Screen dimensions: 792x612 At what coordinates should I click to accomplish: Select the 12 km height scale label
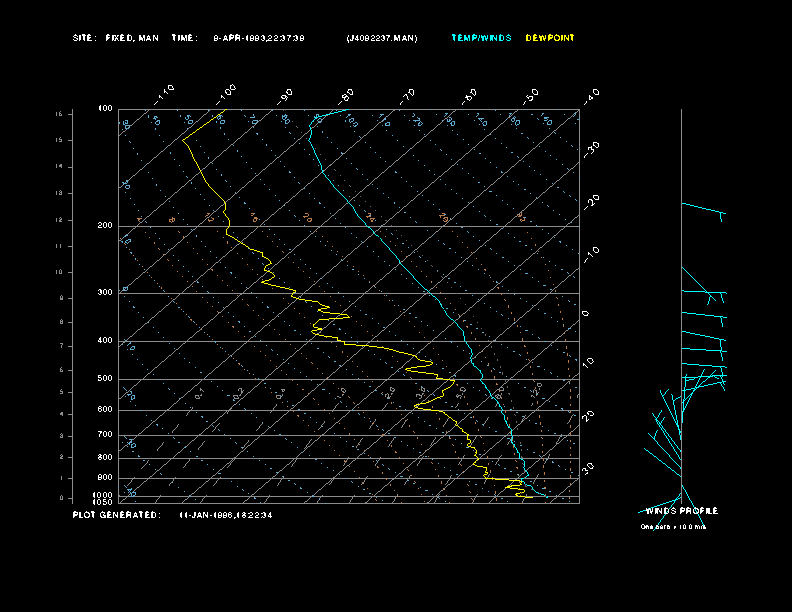coord(59,220)
